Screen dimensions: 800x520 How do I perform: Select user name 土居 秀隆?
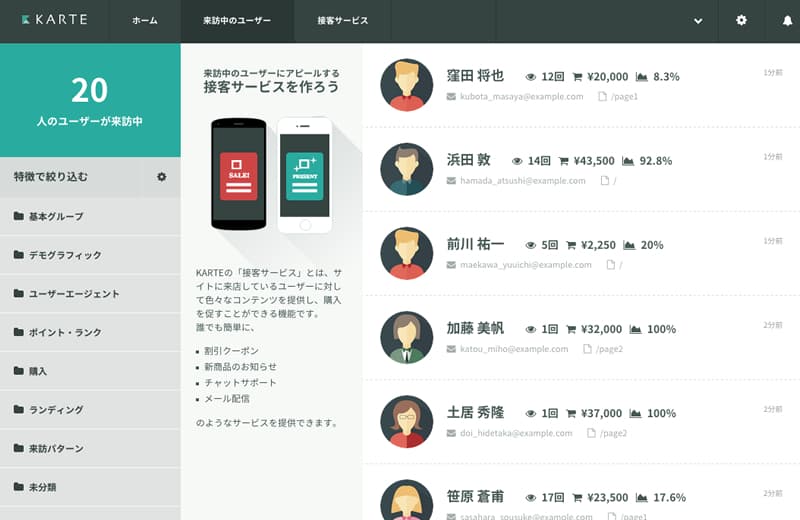(x=476, y=412)
